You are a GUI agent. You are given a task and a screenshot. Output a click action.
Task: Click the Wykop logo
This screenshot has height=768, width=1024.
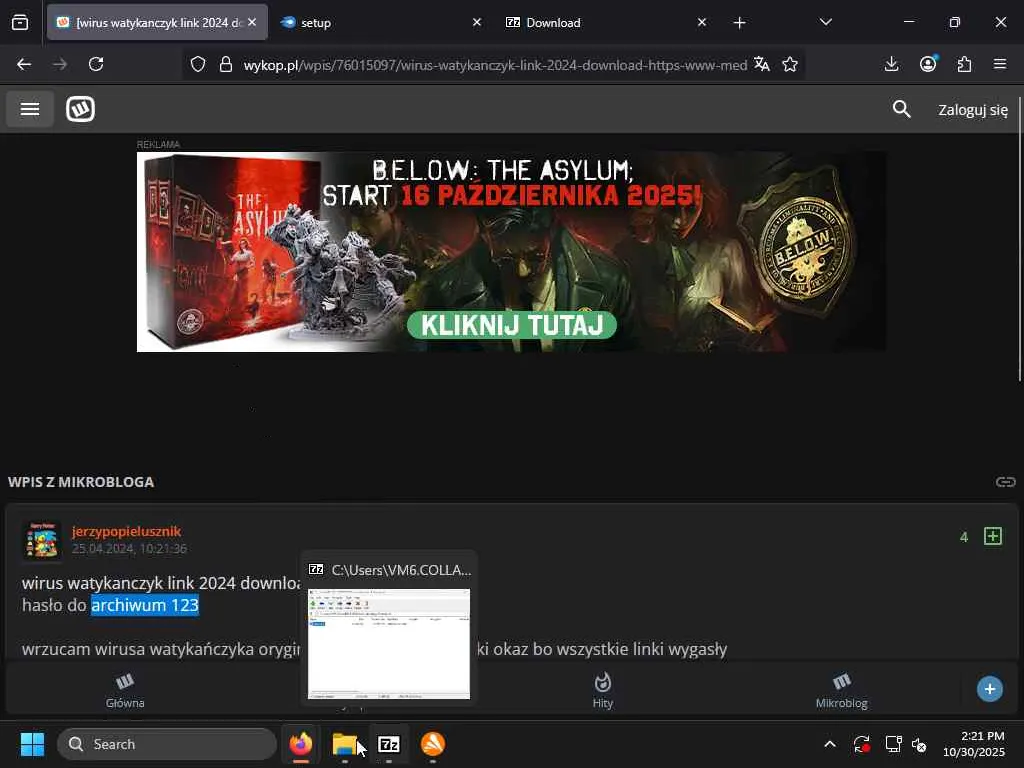pos(80,109)
